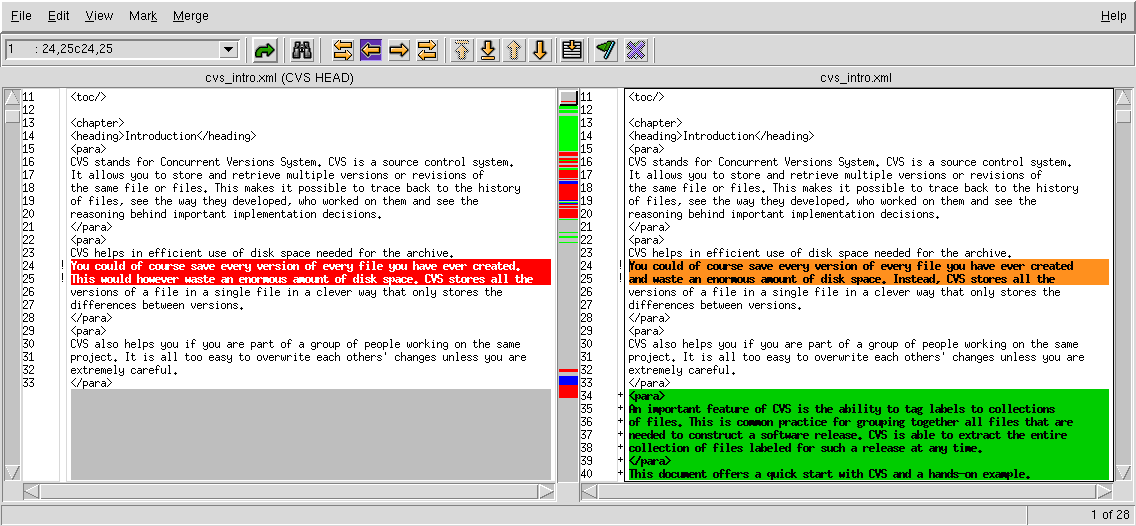Open the Help menu
Screen dimensions: 1136x526
coord(1114,16)
